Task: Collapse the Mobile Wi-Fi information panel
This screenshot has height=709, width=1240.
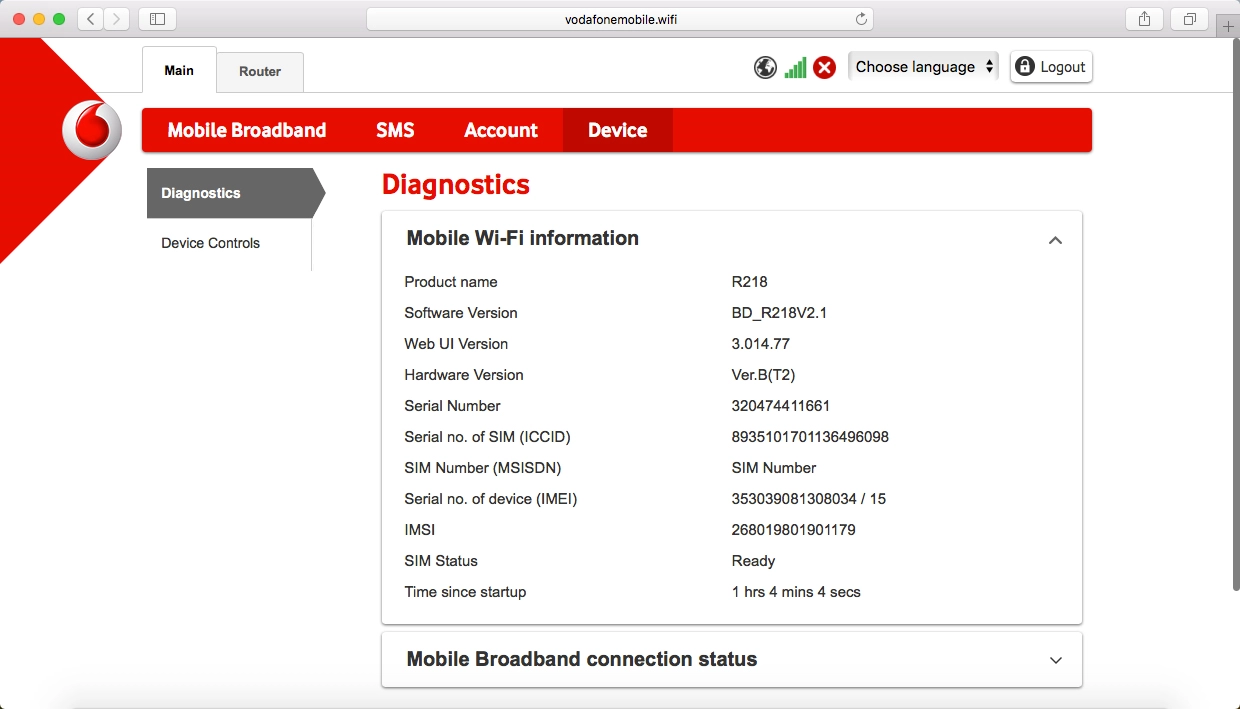Action: tap(1055, 240)
